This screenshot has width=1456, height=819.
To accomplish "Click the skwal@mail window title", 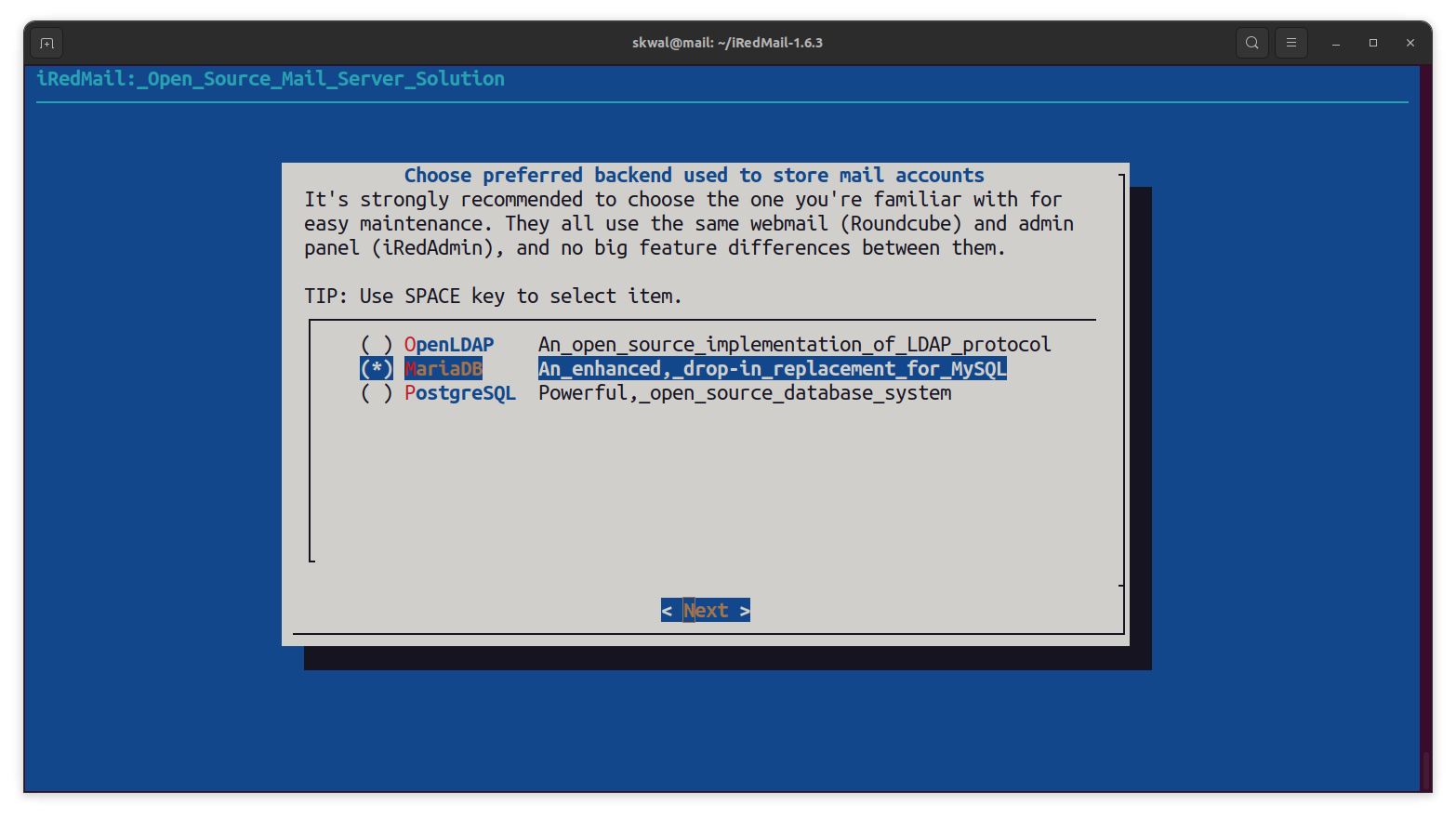I will coord(727,43).
